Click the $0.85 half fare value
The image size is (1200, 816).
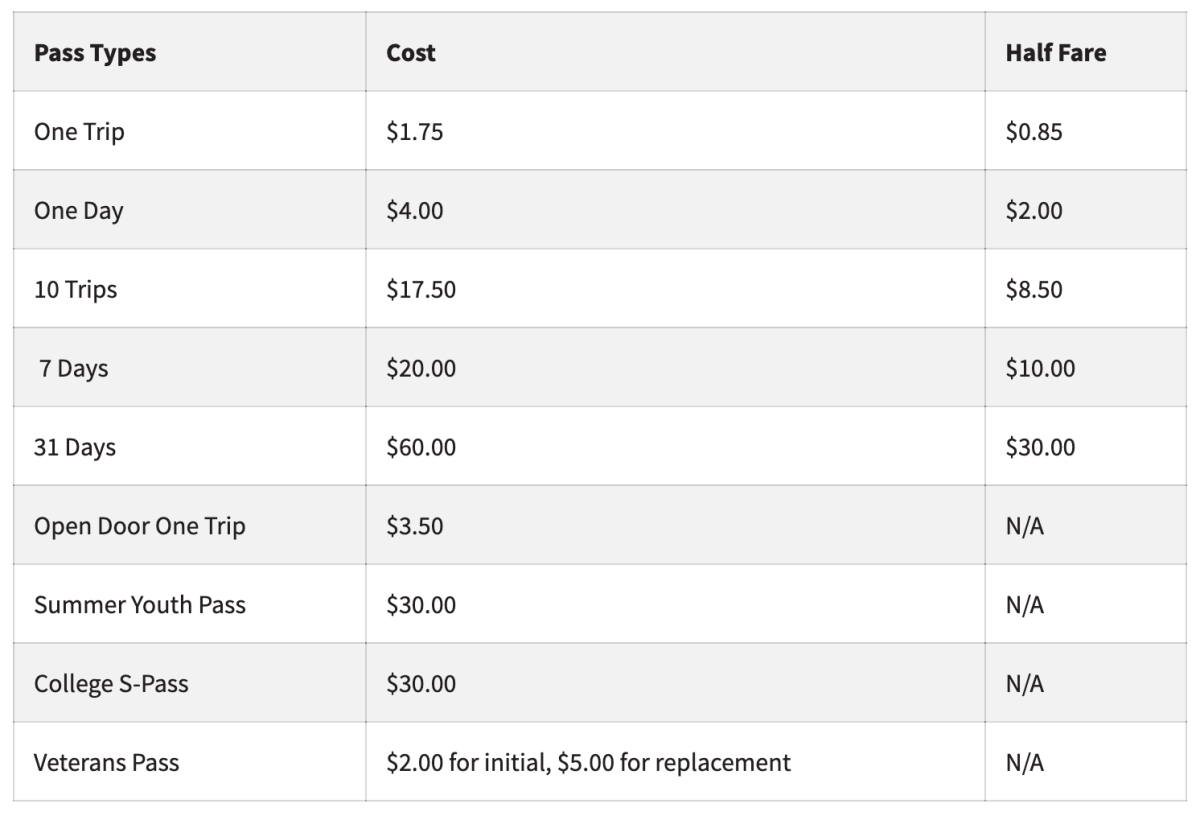[x=1034, y=132]
